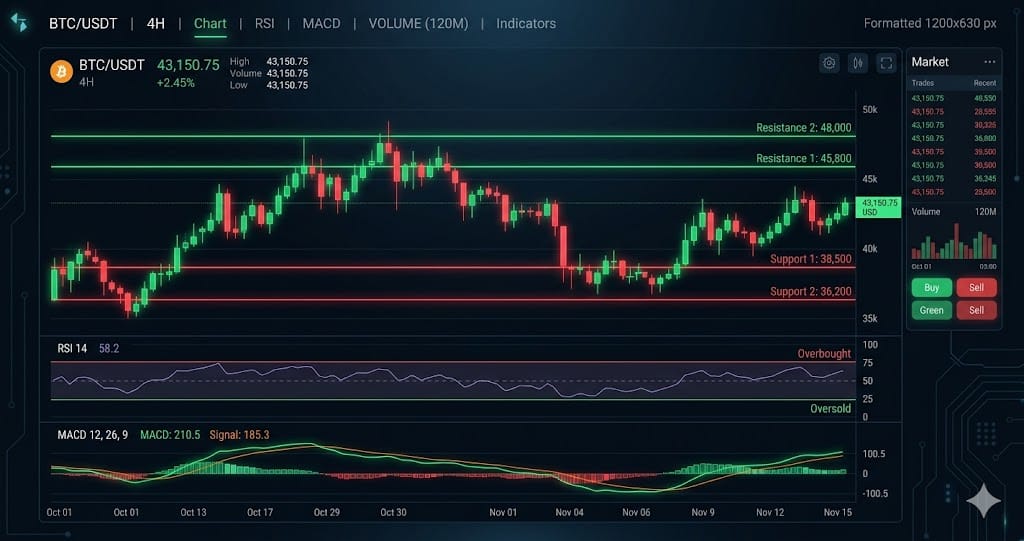
Task: Click the Recent column header
Action: tap(985, 83)
